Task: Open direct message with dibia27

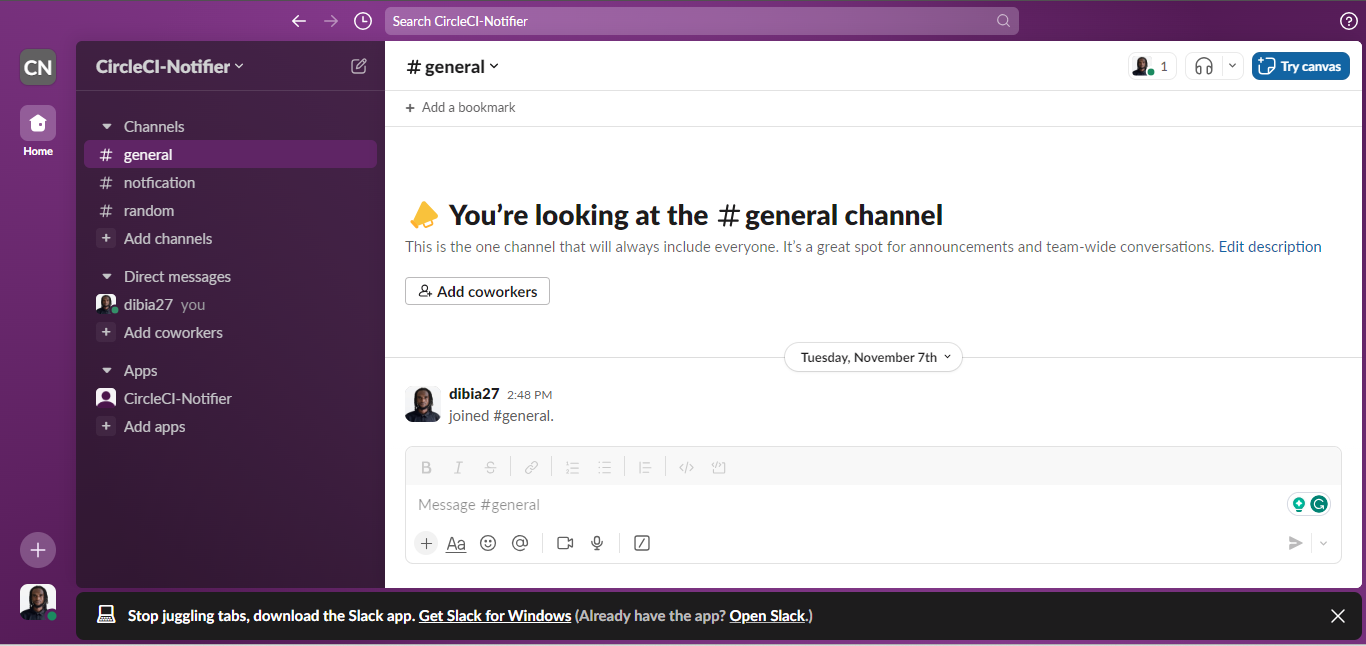Action: coord(230,305)
